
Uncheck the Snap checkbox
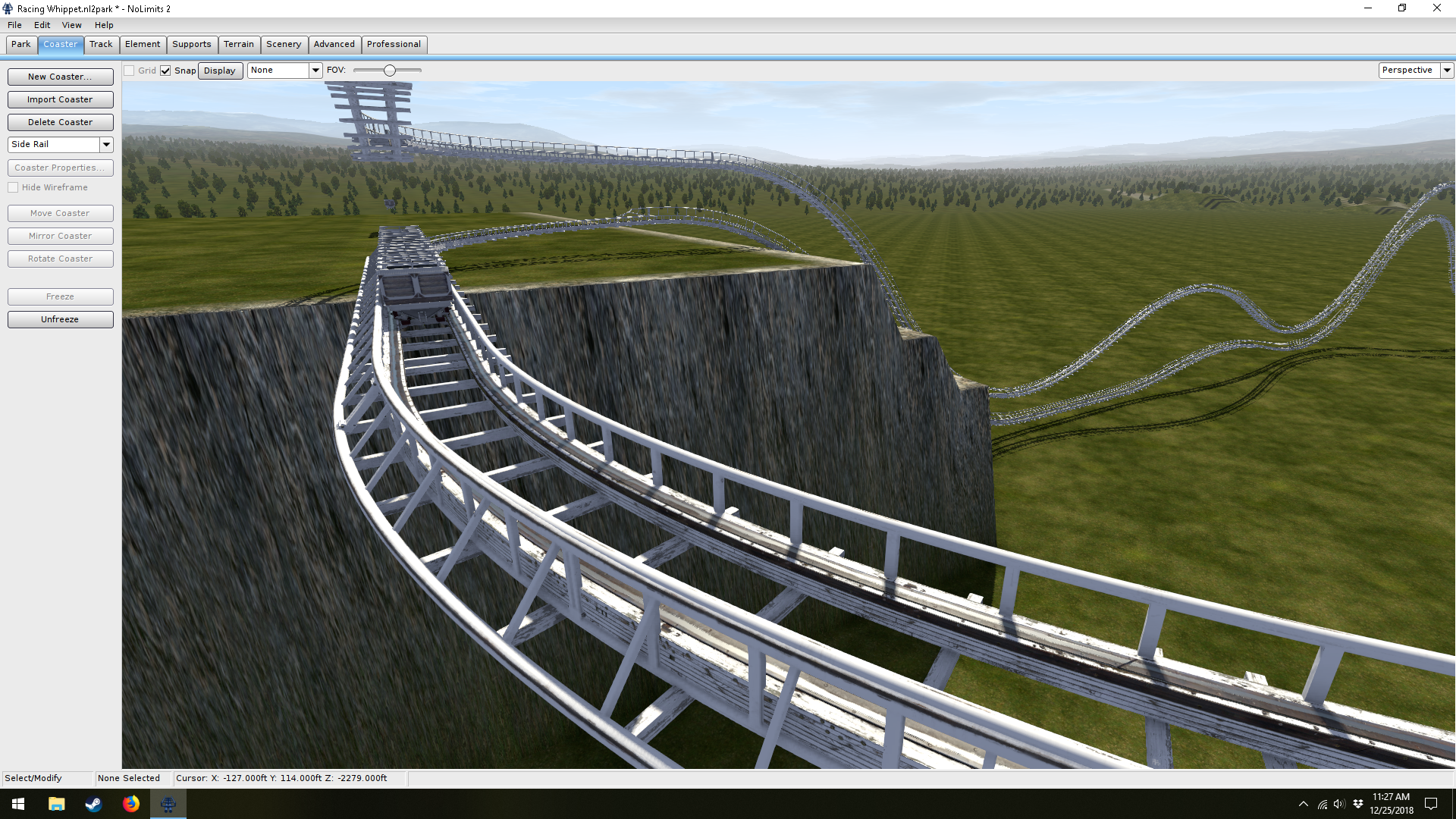point(165,71)
